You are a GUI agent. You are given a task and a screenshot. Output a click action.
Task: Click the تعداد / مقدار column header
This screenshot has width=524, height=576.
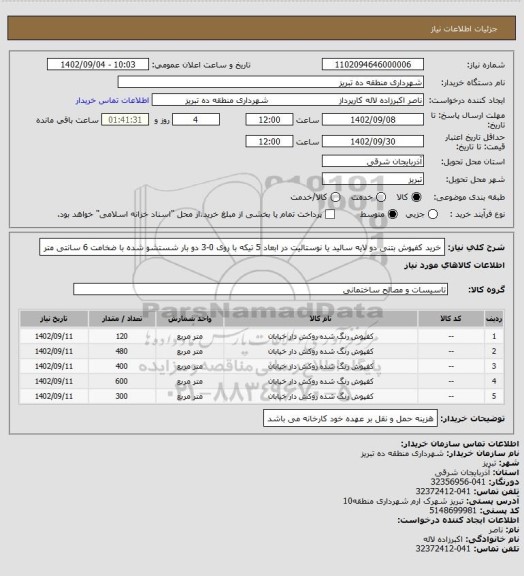pos(122,319)
